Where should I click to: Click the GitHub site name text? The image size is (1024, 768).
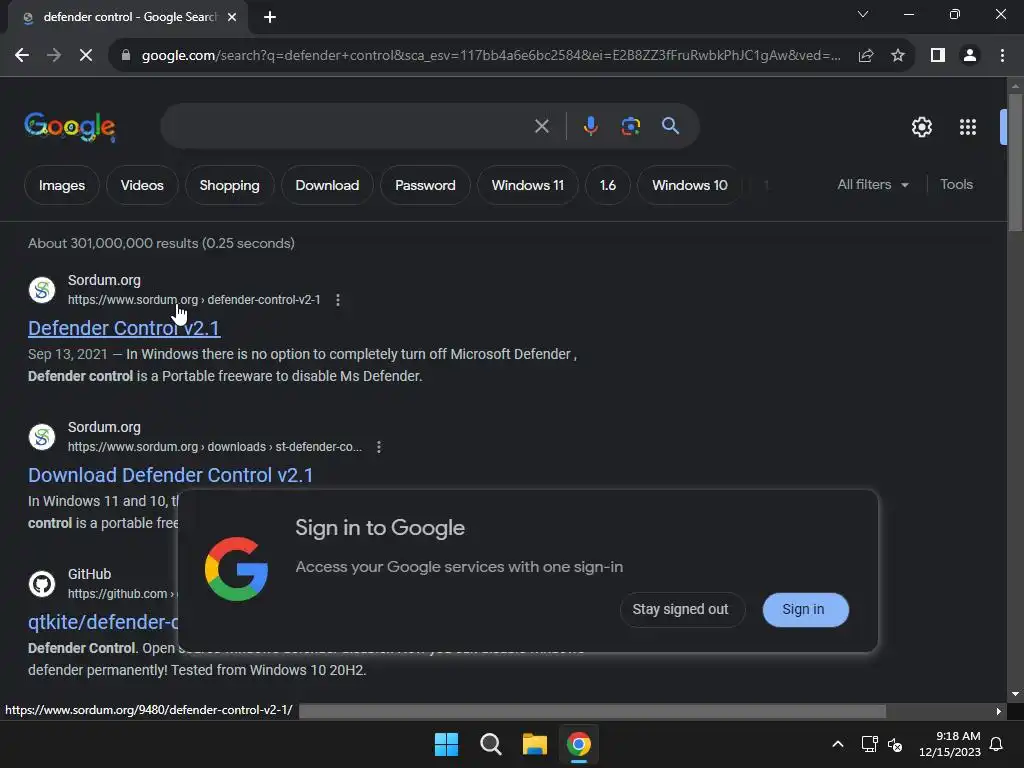click(x=89, y=574)
